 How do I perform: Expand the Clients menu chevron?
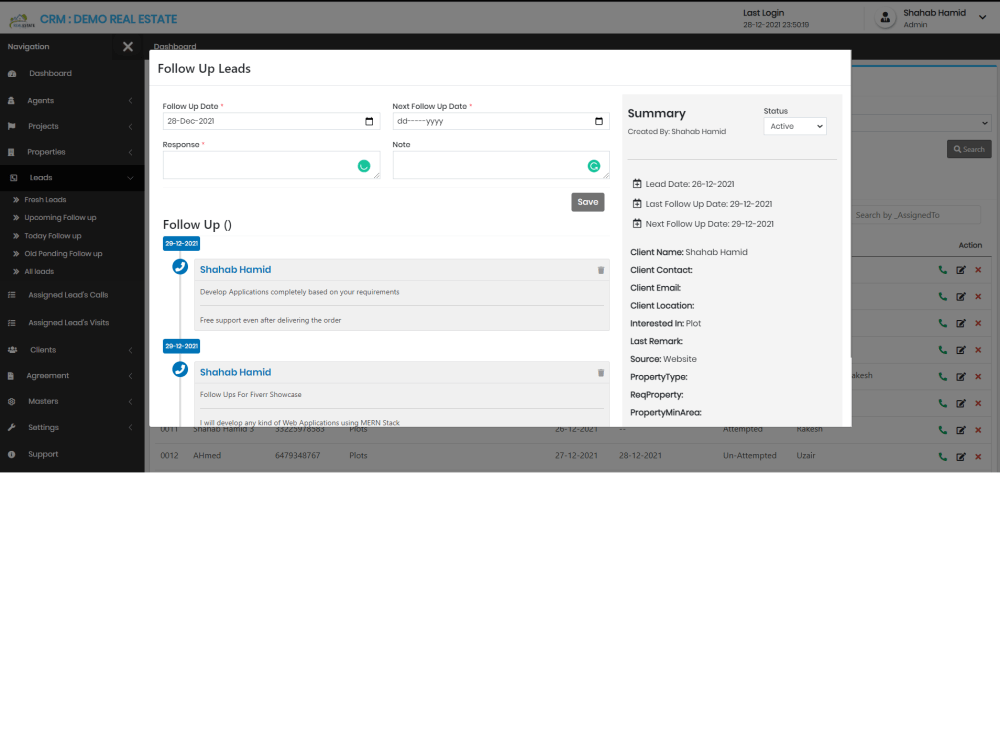click(x=130, y=350)
